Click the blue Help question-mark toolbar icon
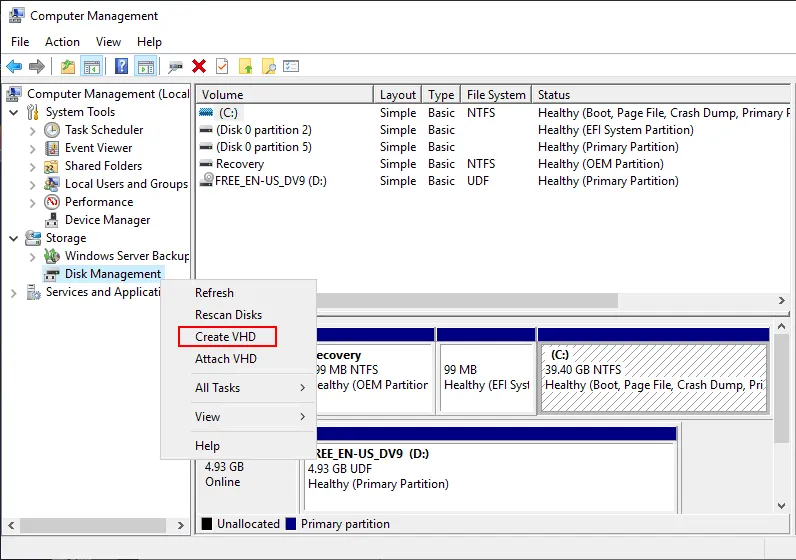 click(x=121, y=67)
